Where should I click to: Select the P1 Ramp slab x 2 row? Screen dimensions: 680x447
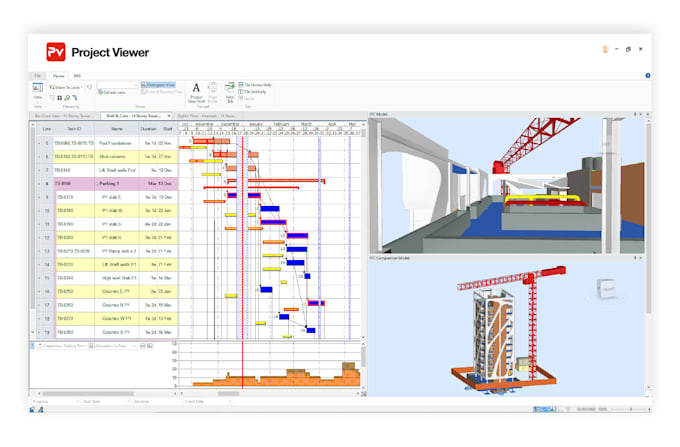pyautogui.click(x=108, y=251)
